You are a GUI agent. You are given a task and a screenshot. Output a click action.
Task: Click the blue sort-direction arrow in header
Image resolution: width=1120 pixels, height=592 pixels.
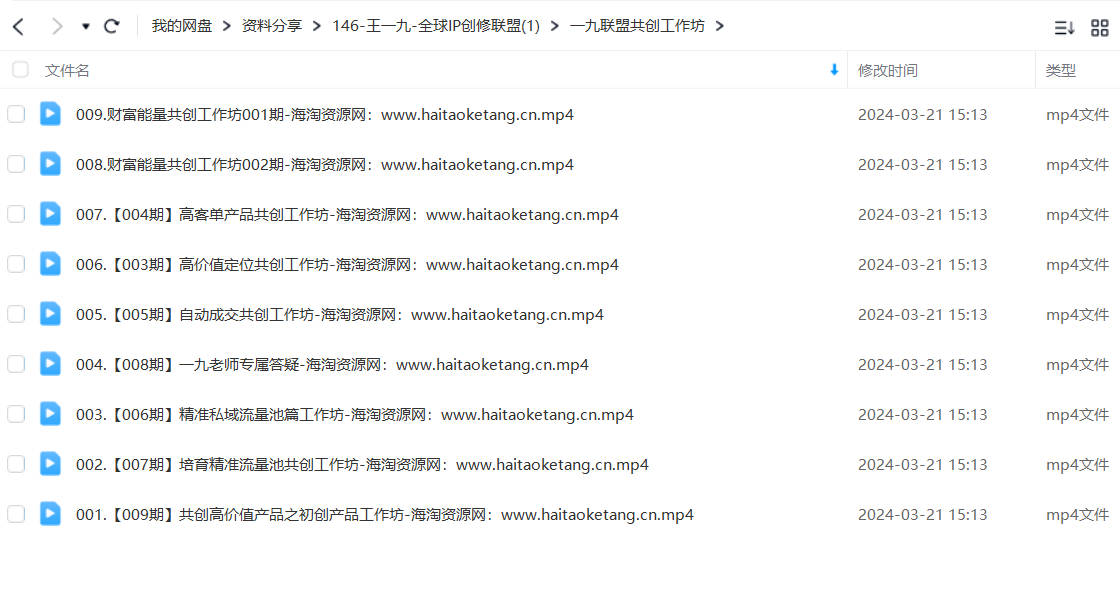(834, 70)
